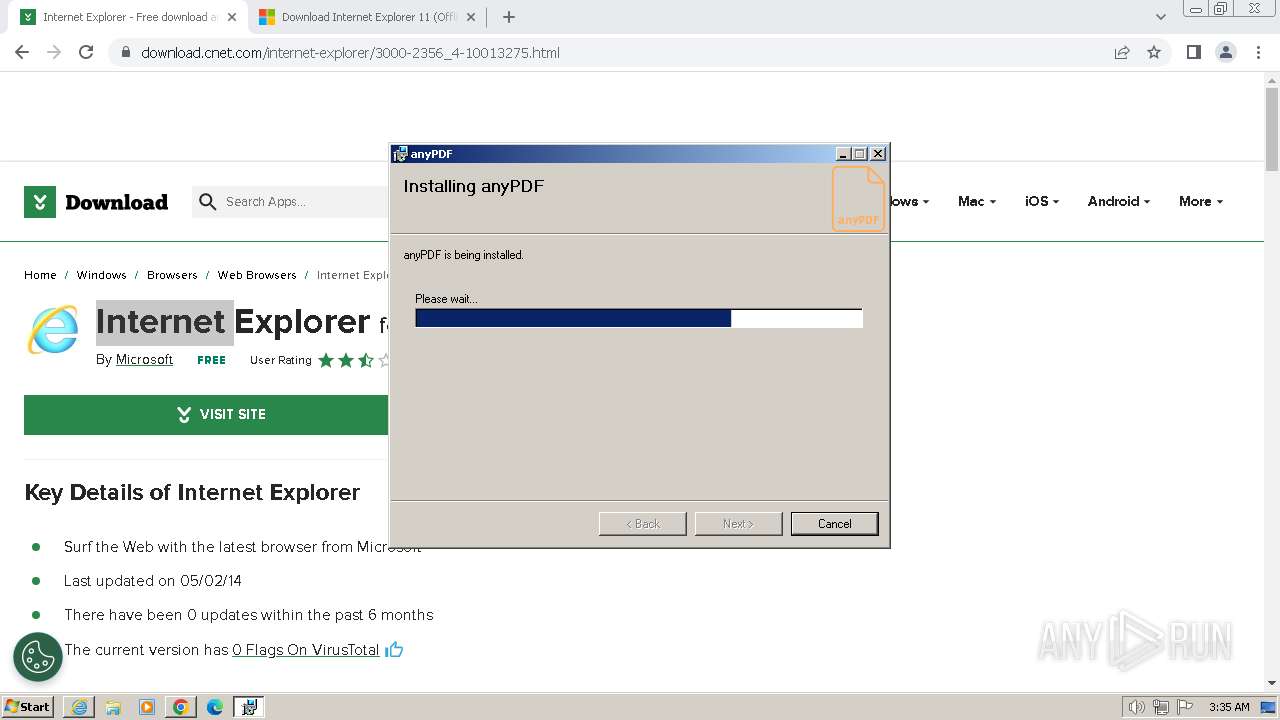
Task: Open the network tray icon
Action: point(1160,707)
